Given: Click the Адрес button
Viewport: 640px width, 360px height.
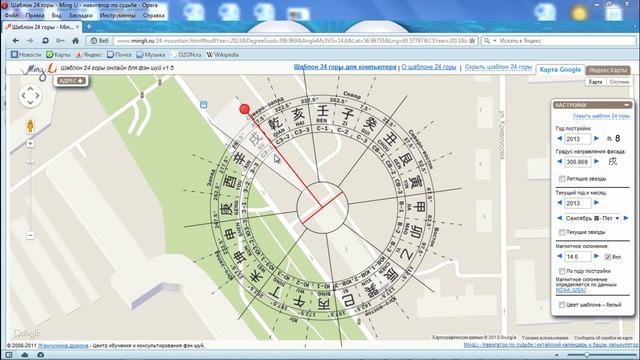Looking at the screenshot, I should click(x=71, y=81).
